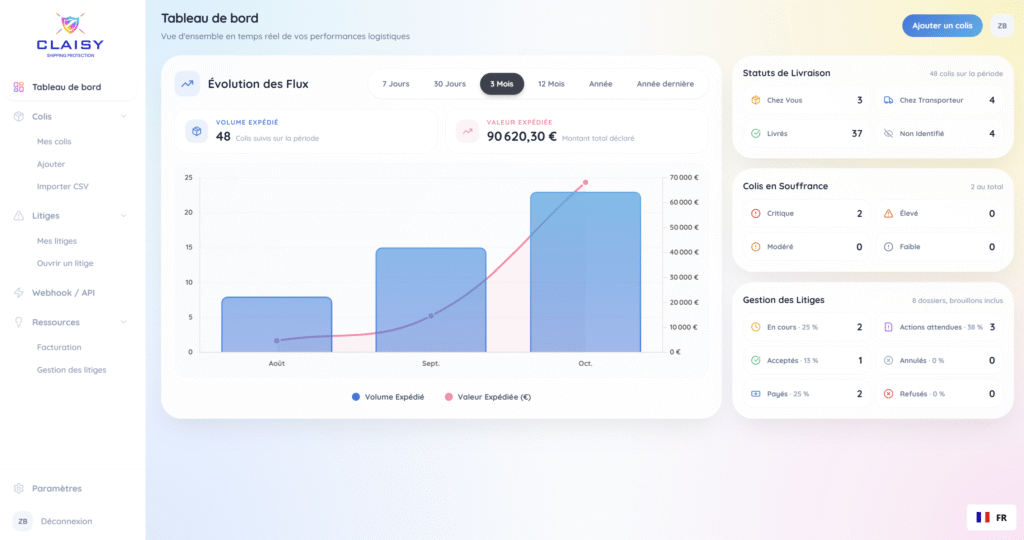Click the Non Identifié crossed-eye icon

[x=888, y=133]
